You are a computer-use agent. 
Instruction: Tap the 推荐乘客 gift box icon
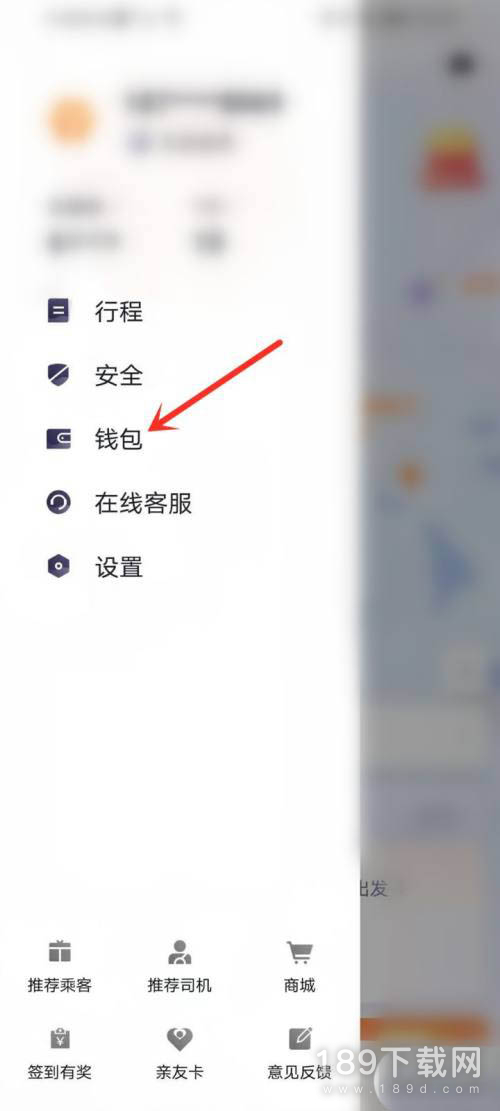coord(59,952)
